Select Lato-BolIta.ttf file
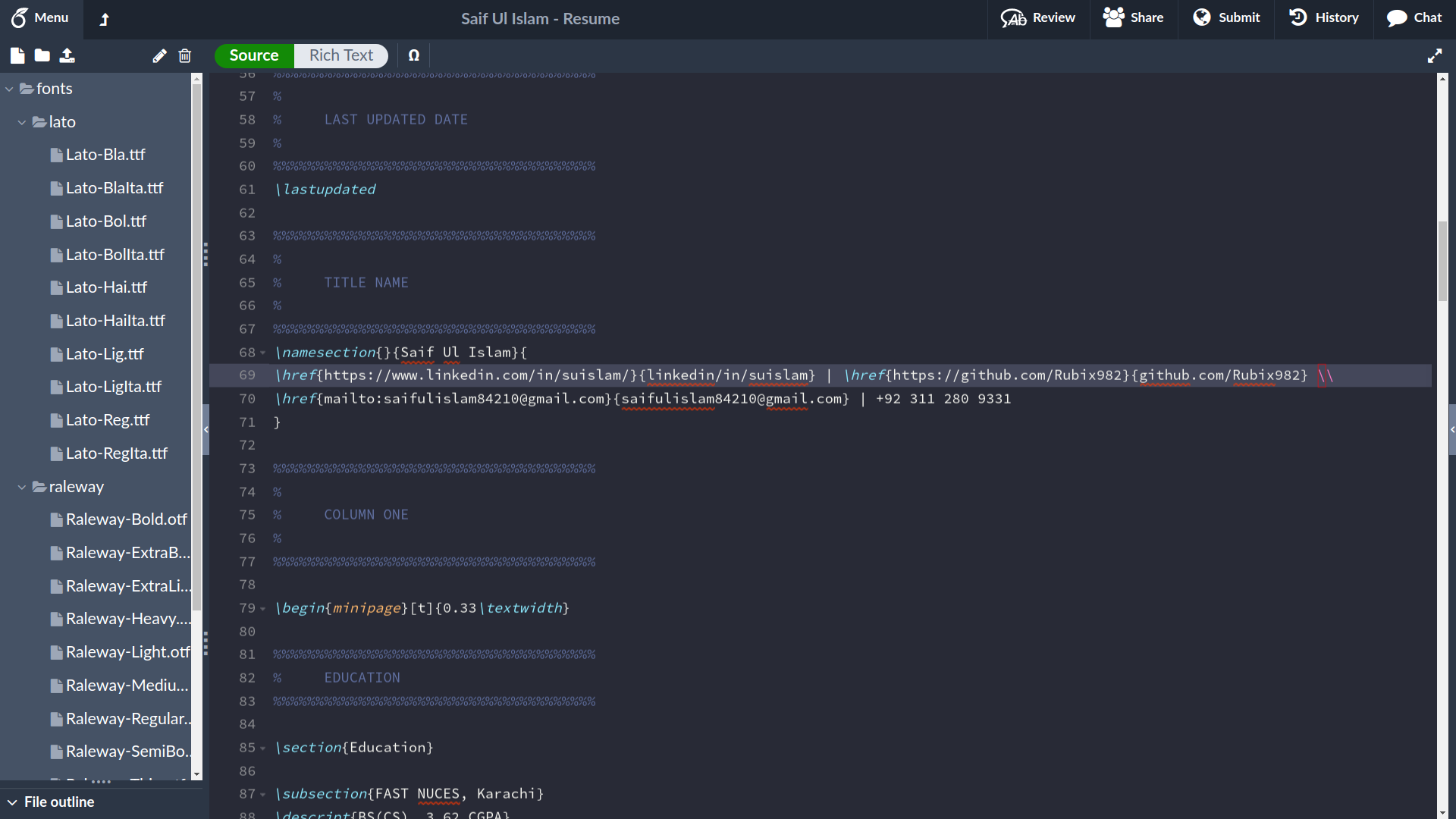The image size is (1456, 819). (x=115, y=255)
